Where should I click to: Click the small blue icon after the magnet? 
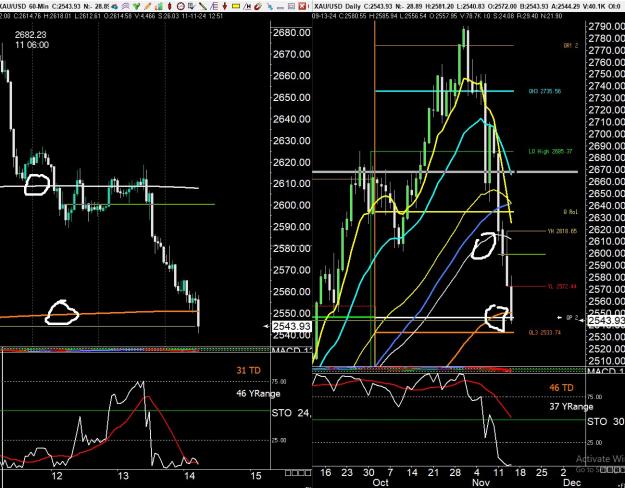(x=270, y=7)
